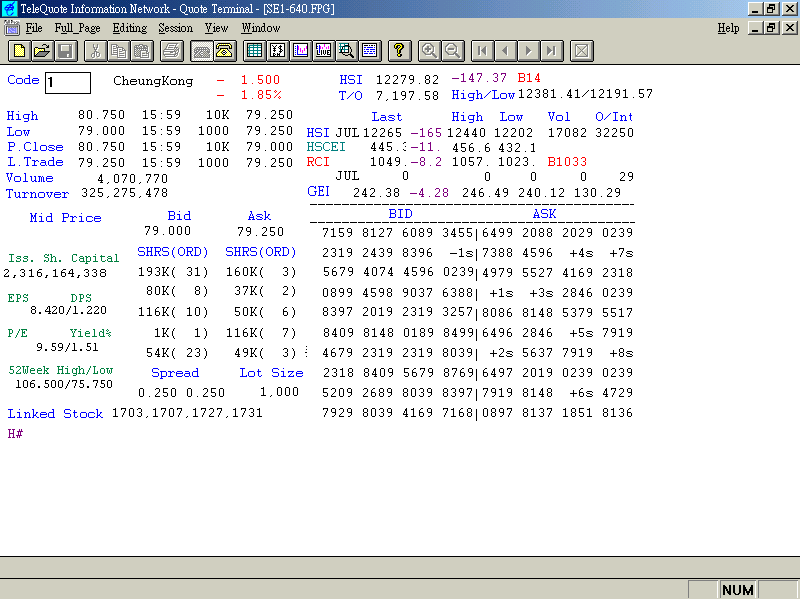Click the P/E Yield value 9.59/1.51
The image size is (800, 600).
[67, 347]
